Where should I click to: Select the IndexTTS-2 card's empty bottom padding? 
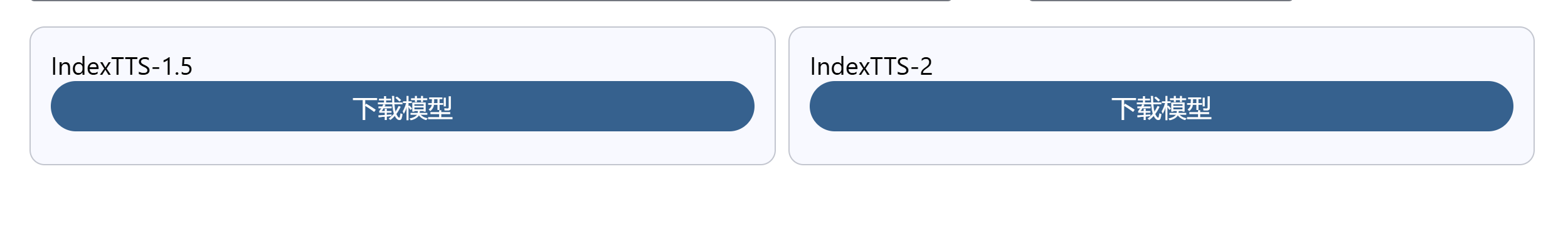(x=1161, y=148)
